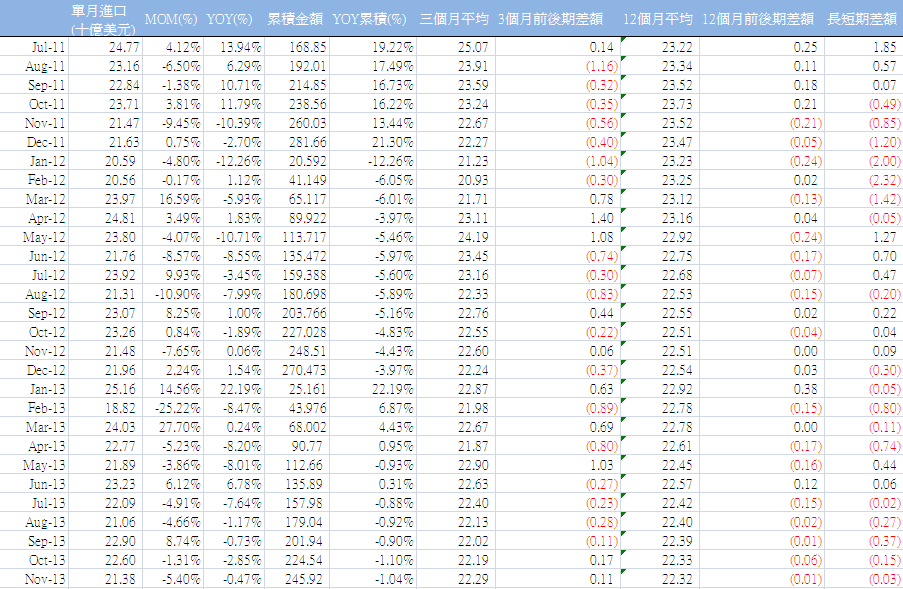This screenshot has width=903, height=589.
Task: Select the 3個月前後期差額 column header
Action: [x=551, y=20]
